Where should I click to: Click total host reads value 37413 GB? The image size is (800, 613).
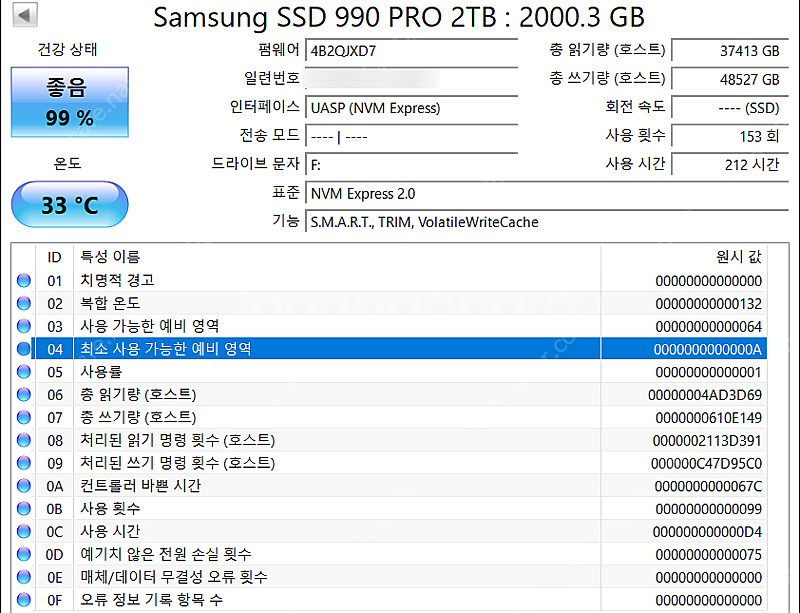[730, 51]
